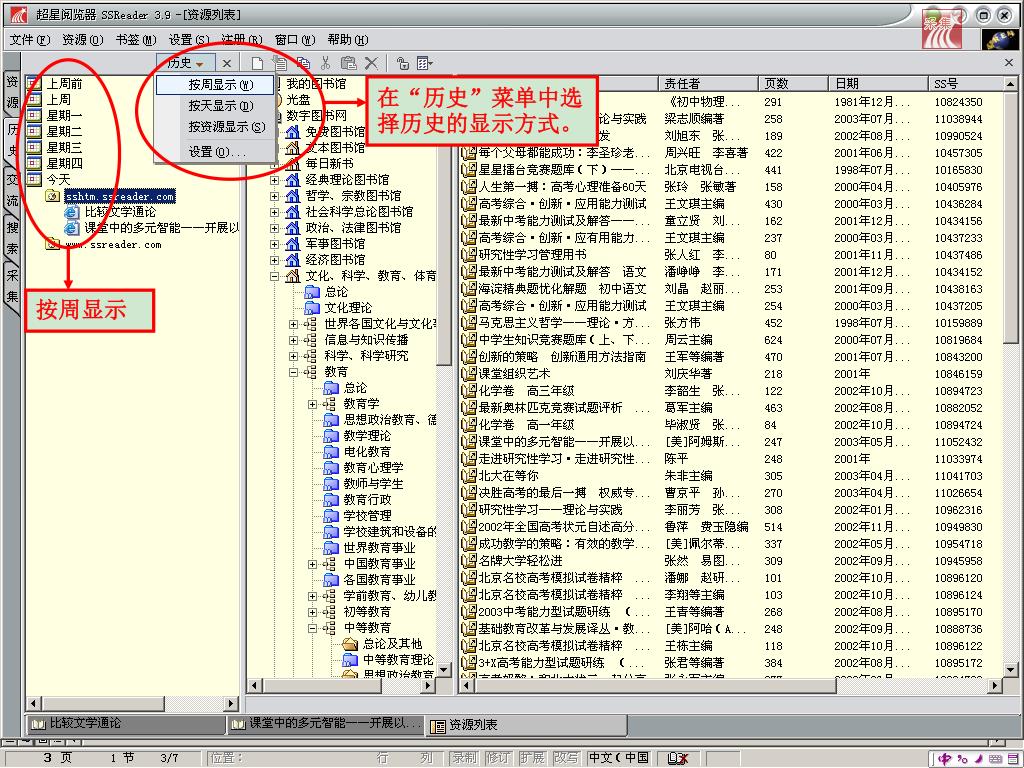Close the history pane with X button
Viewport: 1024px width, 768px height.
(x=227, y=63)
